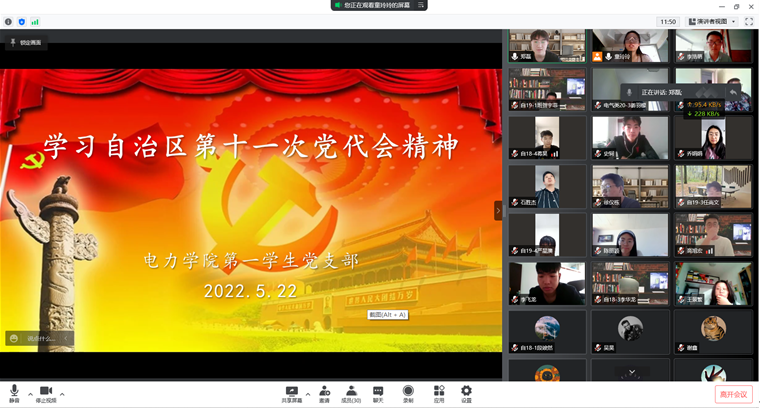Click microphone icon on 郑磊 tile
Image resolution: width=760 pixels, height=410 pixels.
[x=515, y=57]
